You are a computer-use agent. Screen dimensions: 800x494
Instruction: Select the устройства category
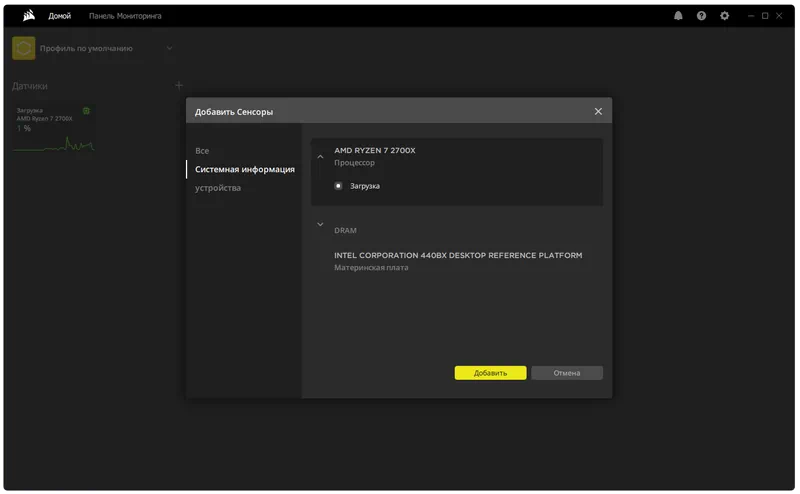pos(218,188)
